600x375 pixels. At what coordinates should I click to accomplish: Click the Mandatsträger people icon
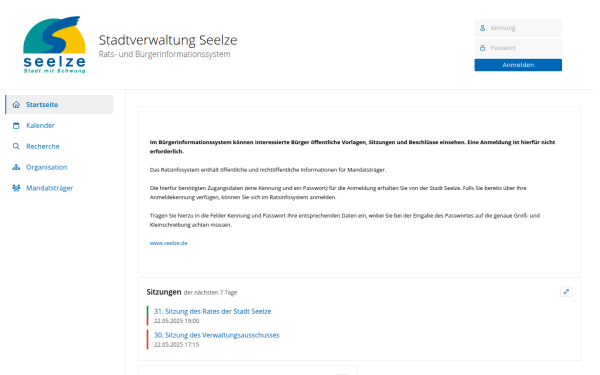pos(16,188)
